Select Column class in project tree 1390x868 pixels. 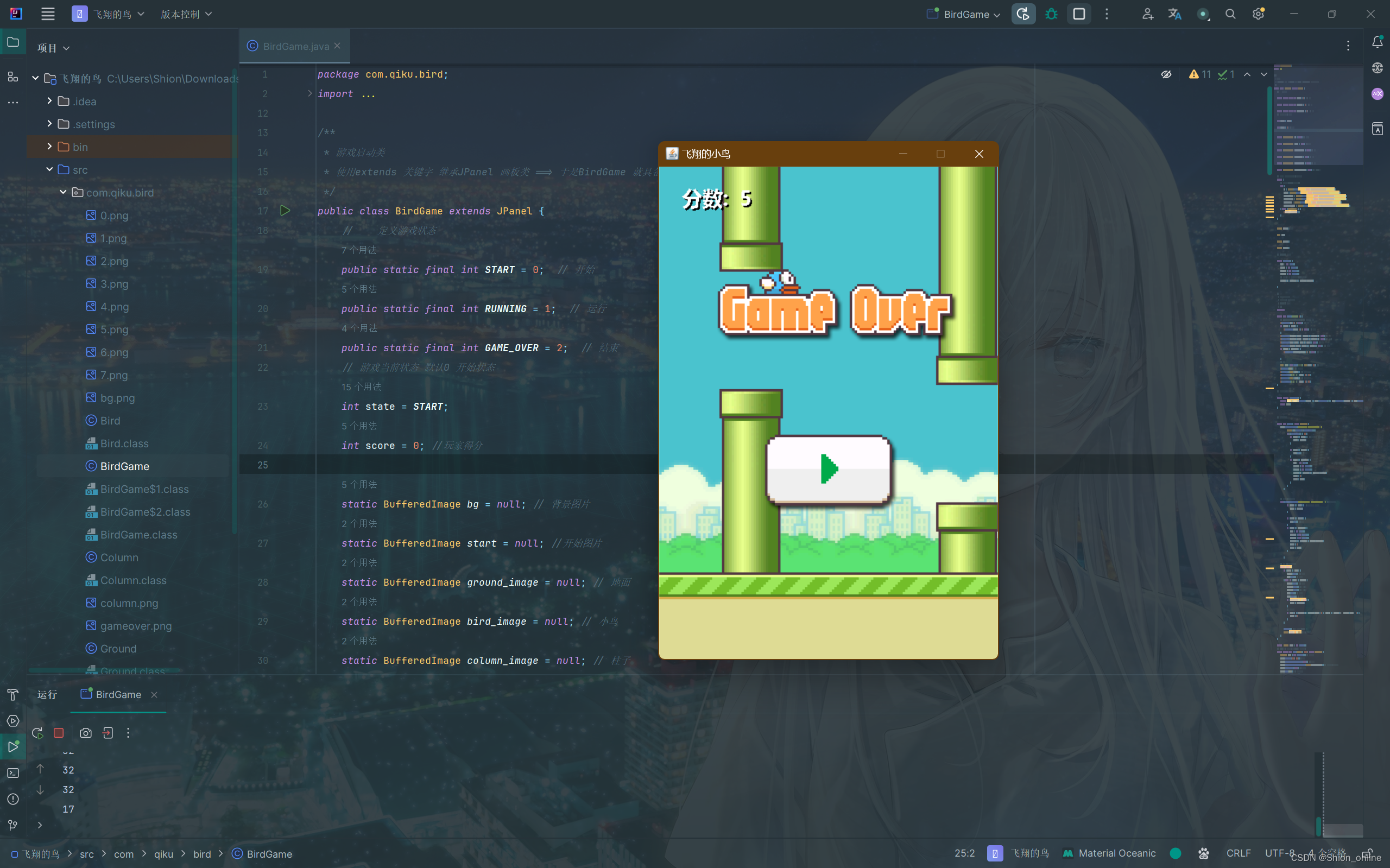click(119, 557)
